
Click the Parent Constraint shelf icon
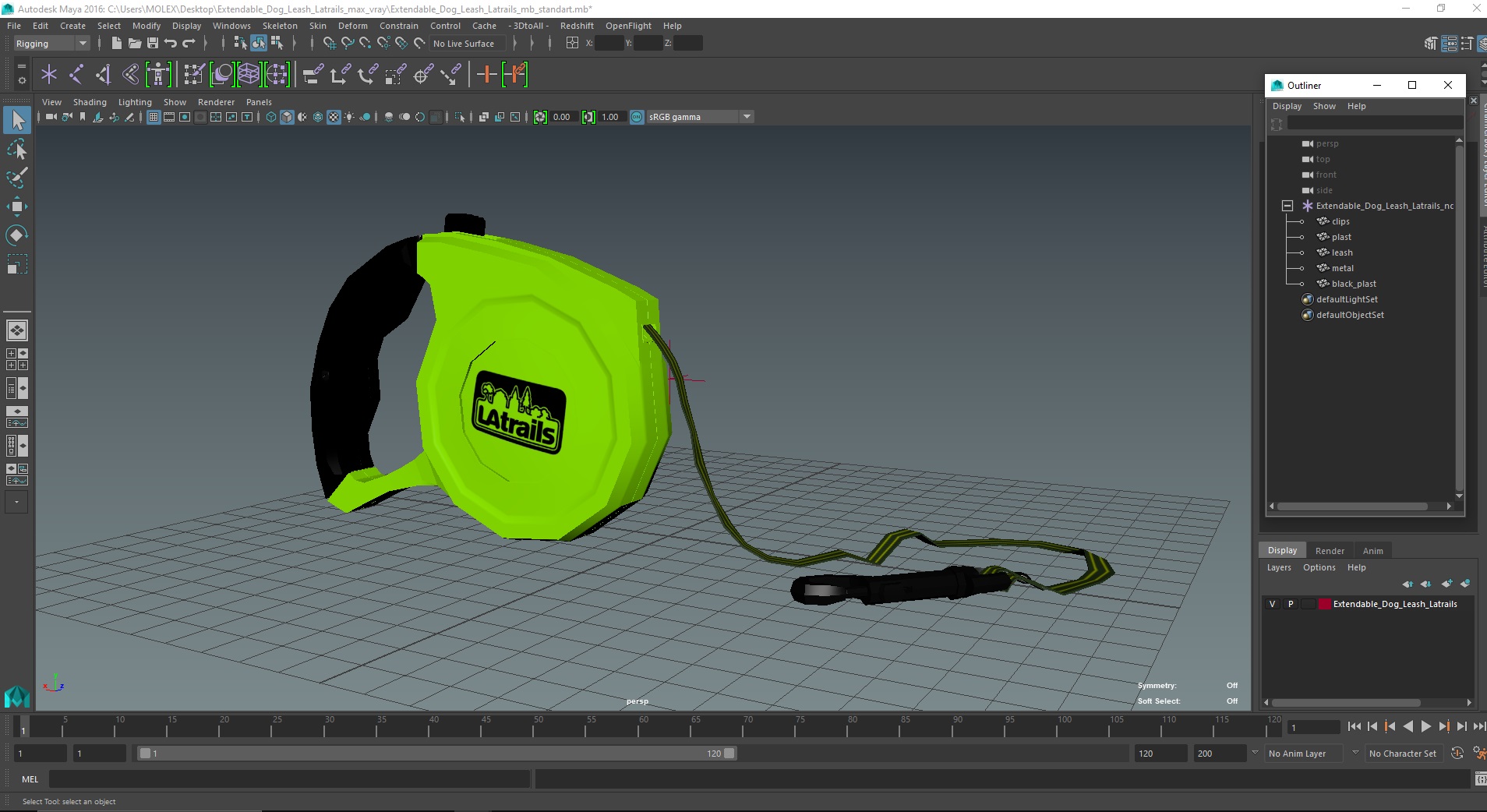[313, 75]
